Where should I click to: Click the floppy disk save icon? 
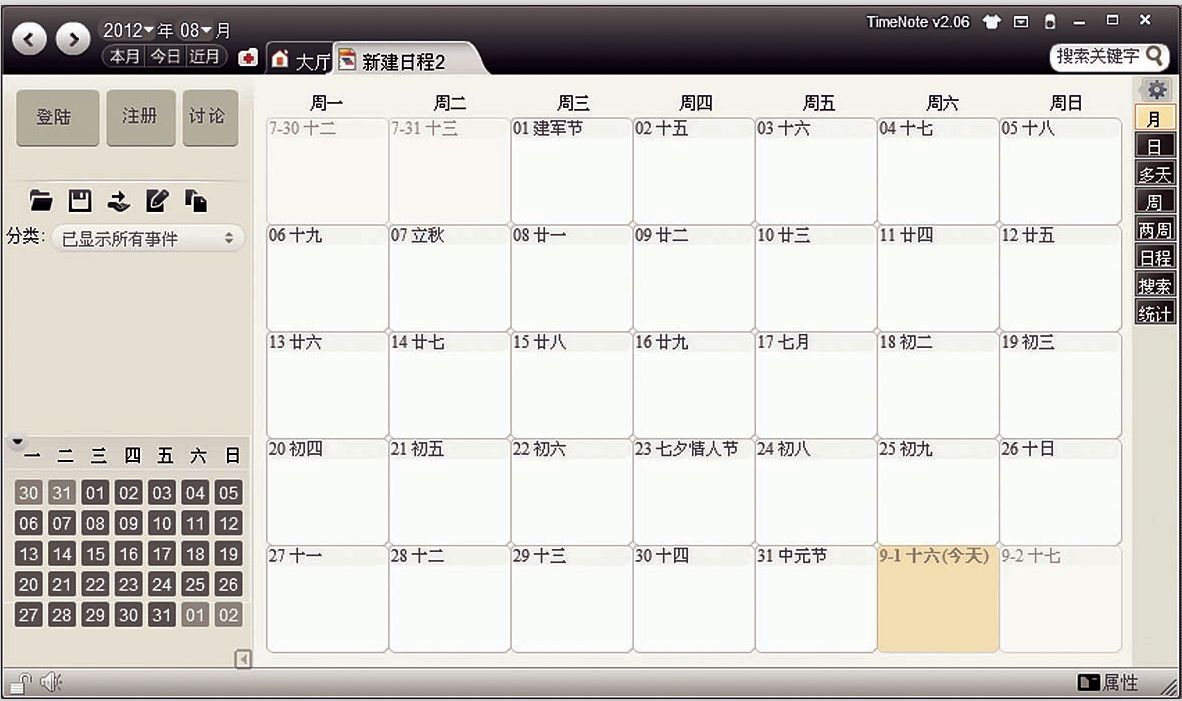tap(80, 201)
